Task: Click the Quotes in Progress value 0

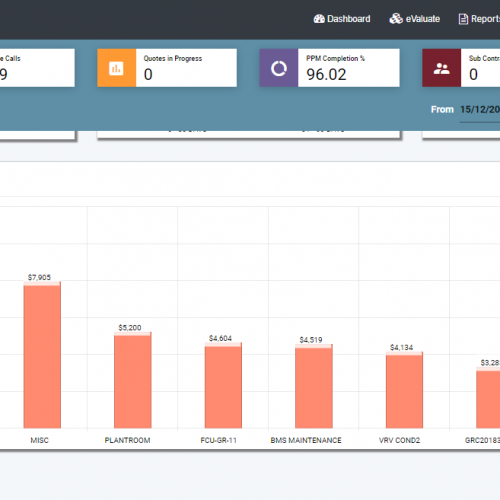Action: pos(148,75)
